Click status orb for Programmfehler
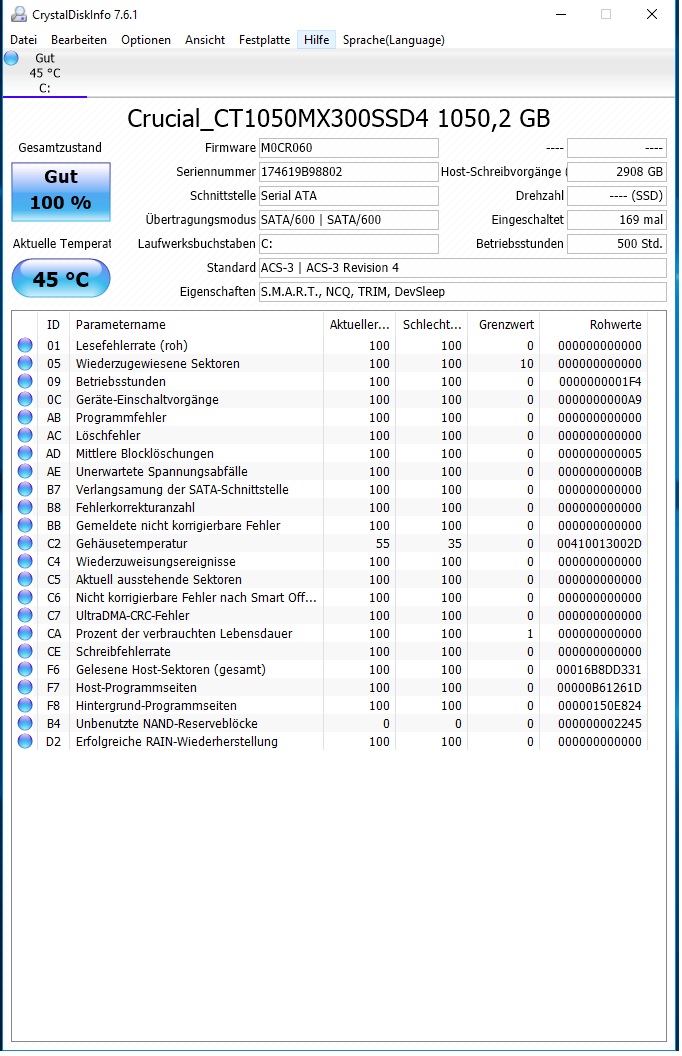Screen dimensions: 682x1056 (x=25, y=418)
